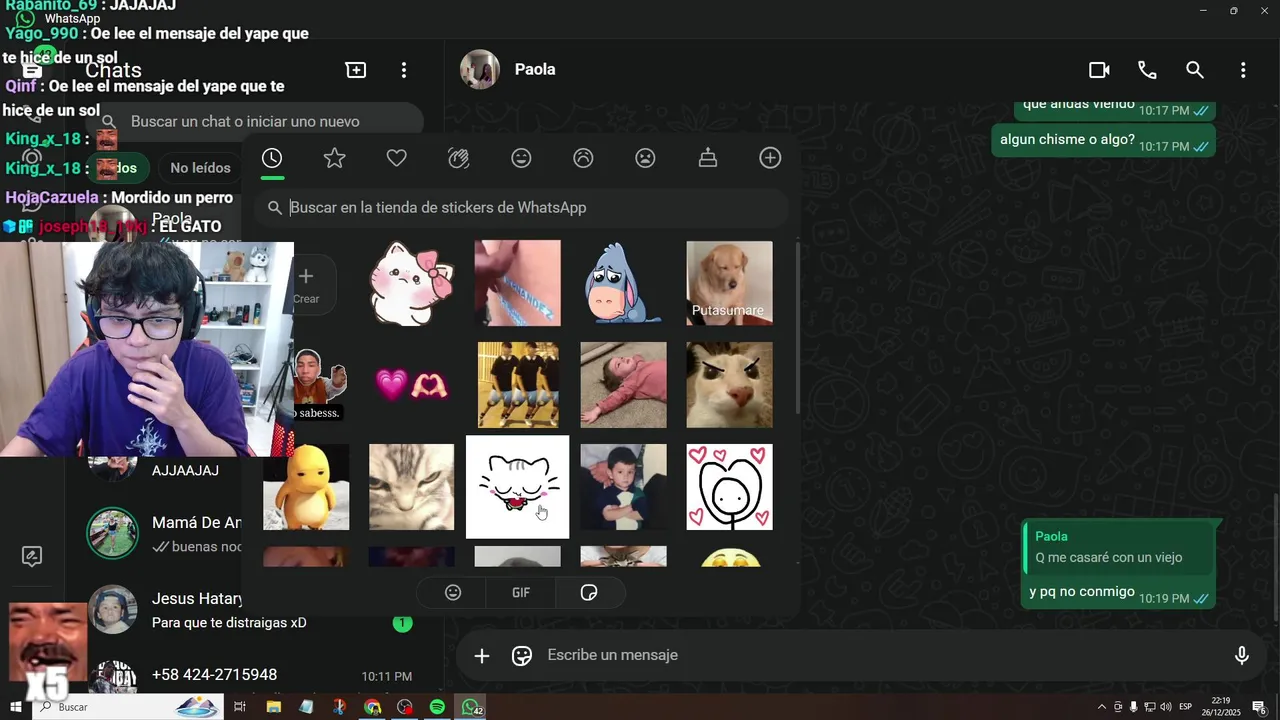Click the microphone voice message icon
This screenshot has height=720, width=1280.
(x=1241, y=656)
